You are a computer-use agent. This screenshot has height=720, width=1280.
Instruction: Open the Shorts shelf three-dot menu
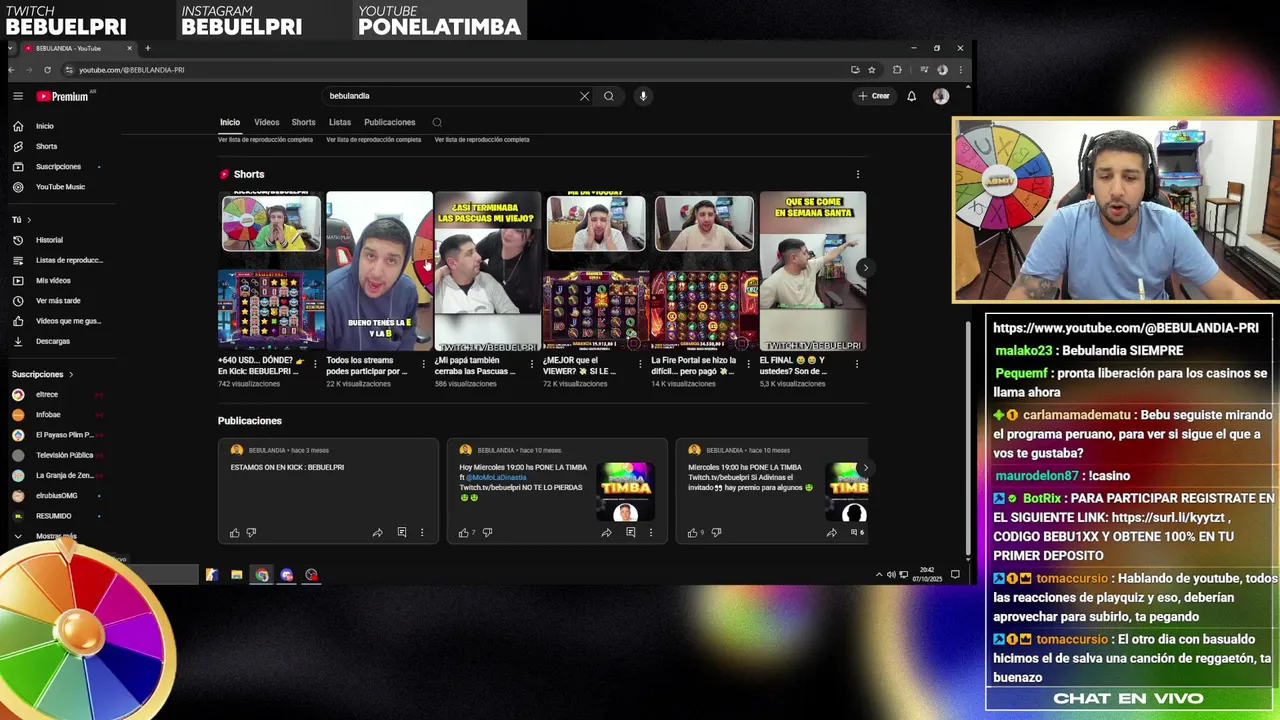857,174
